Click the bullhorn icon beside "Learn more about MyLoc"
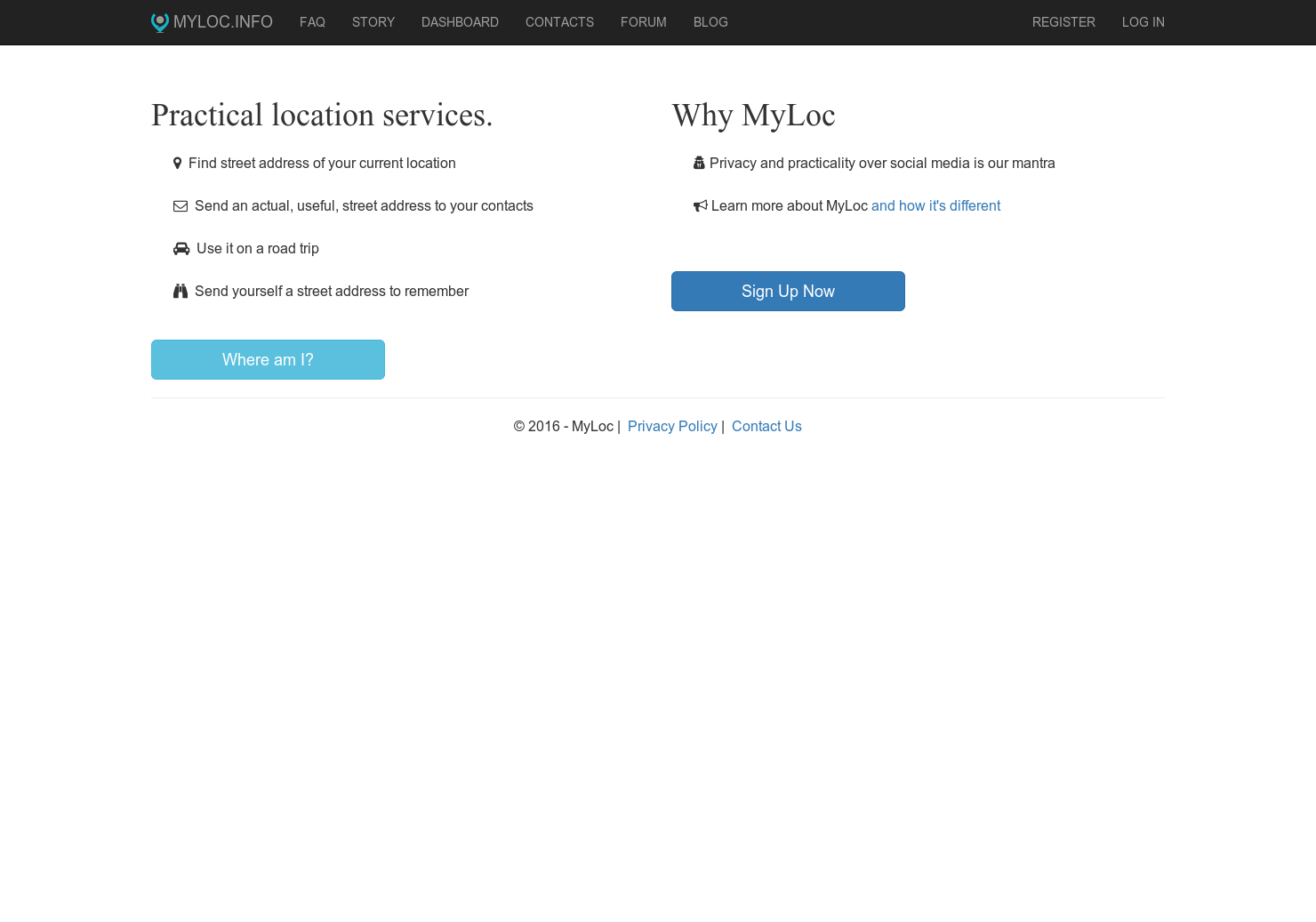Screen dimensions: 1316x922 tap(700, 205)
